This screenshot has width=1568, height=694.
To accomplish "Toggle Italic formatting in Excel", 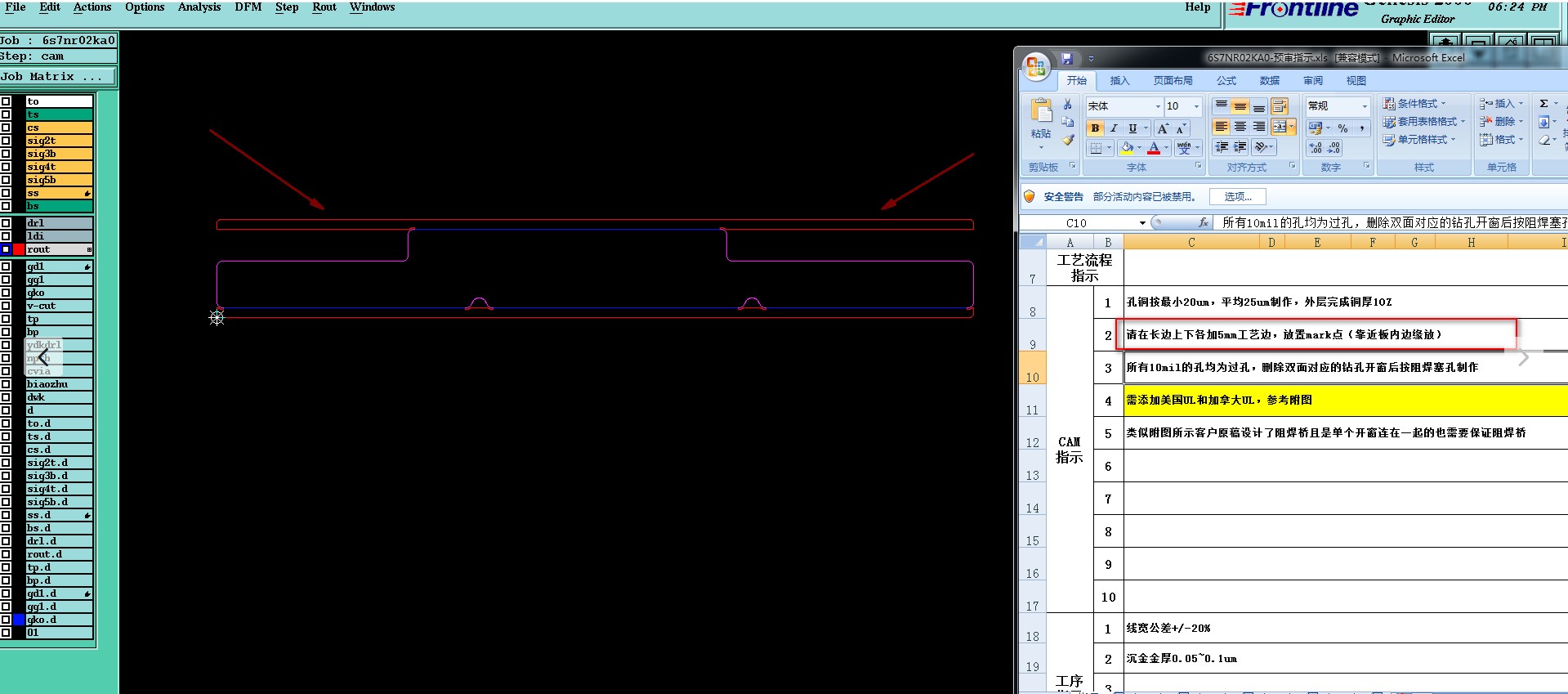I will (1113, 128).
